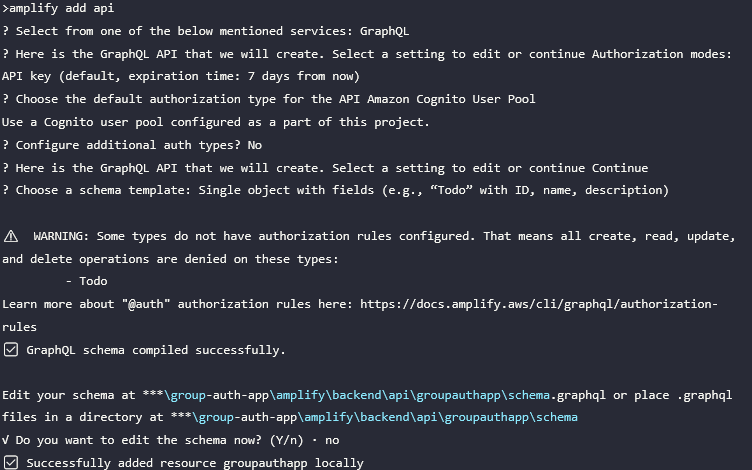Click the 'No' answer for additional auth types
The image size is (752, 470).
click(255, 145)
